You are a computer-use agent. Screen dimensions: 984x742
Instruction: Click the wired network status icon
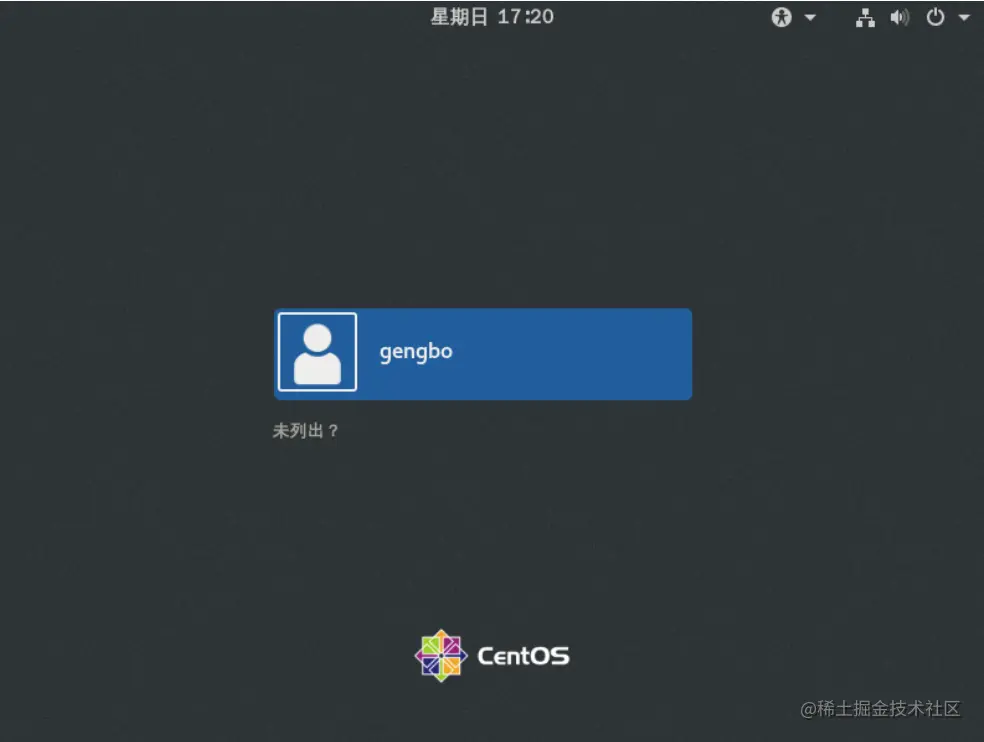click(865, 18)
